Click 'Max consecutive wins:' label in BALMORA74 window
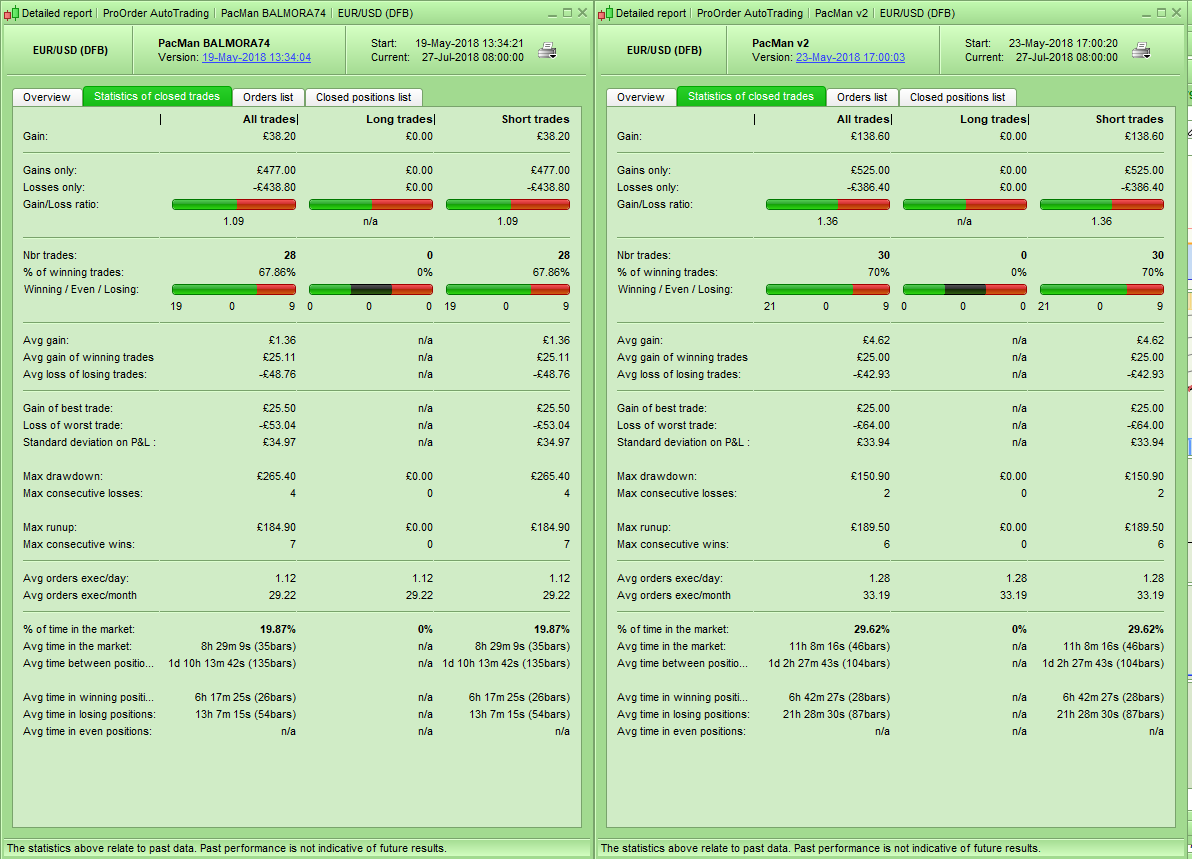 (x=79, y=544)
